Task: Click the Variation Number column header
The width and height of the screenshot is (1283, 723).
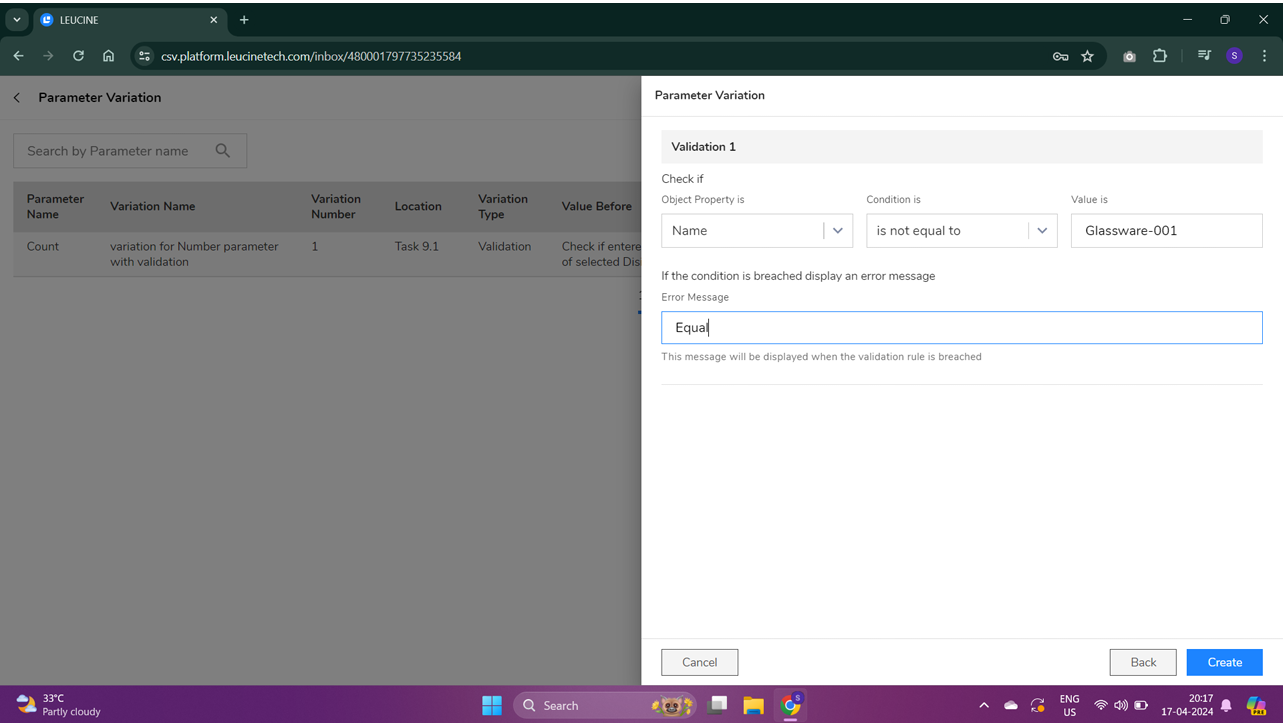Action: coord(336,206)
